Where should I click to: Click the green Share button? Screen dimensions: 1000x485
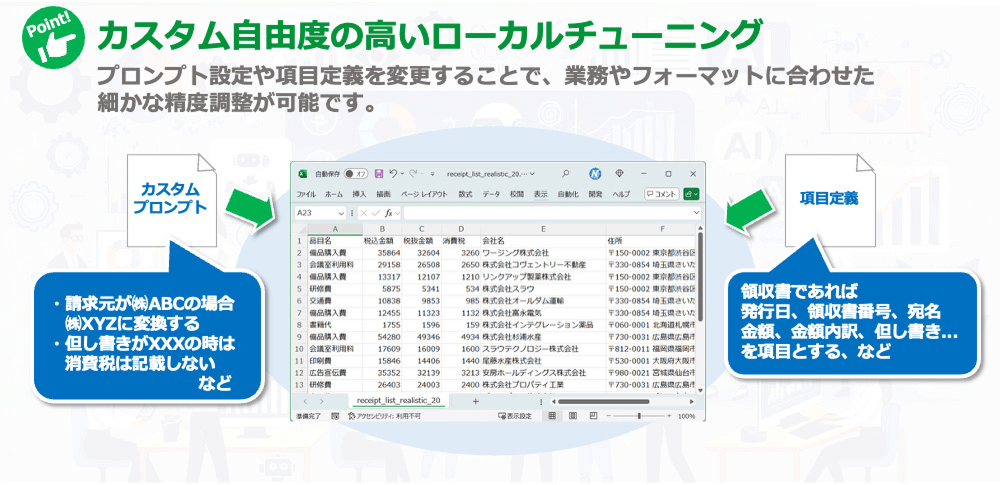690,194
